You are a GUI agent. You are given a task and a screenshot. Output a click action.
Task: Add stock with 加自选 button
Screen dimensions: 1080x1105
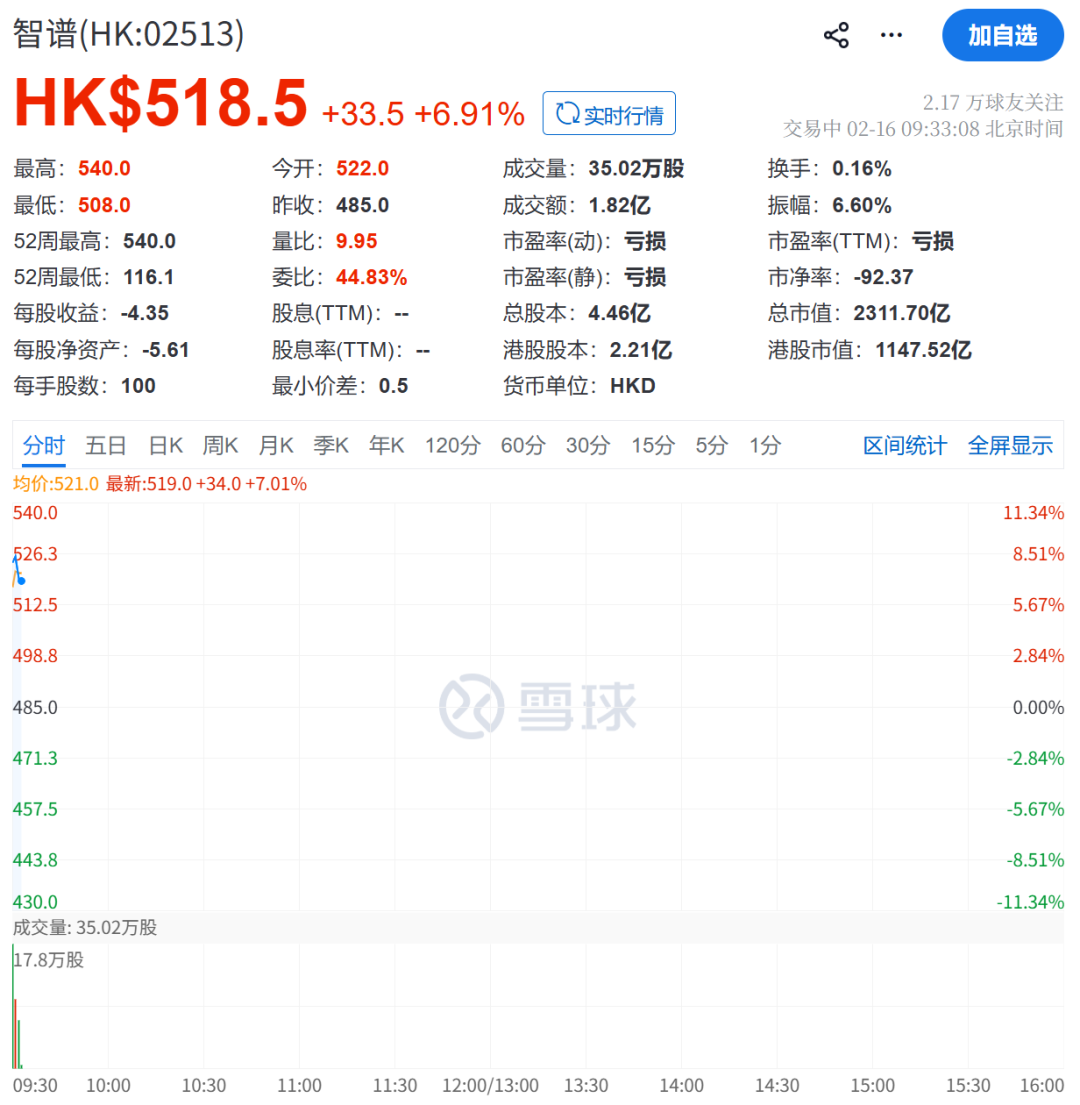tap(1003, 35)
